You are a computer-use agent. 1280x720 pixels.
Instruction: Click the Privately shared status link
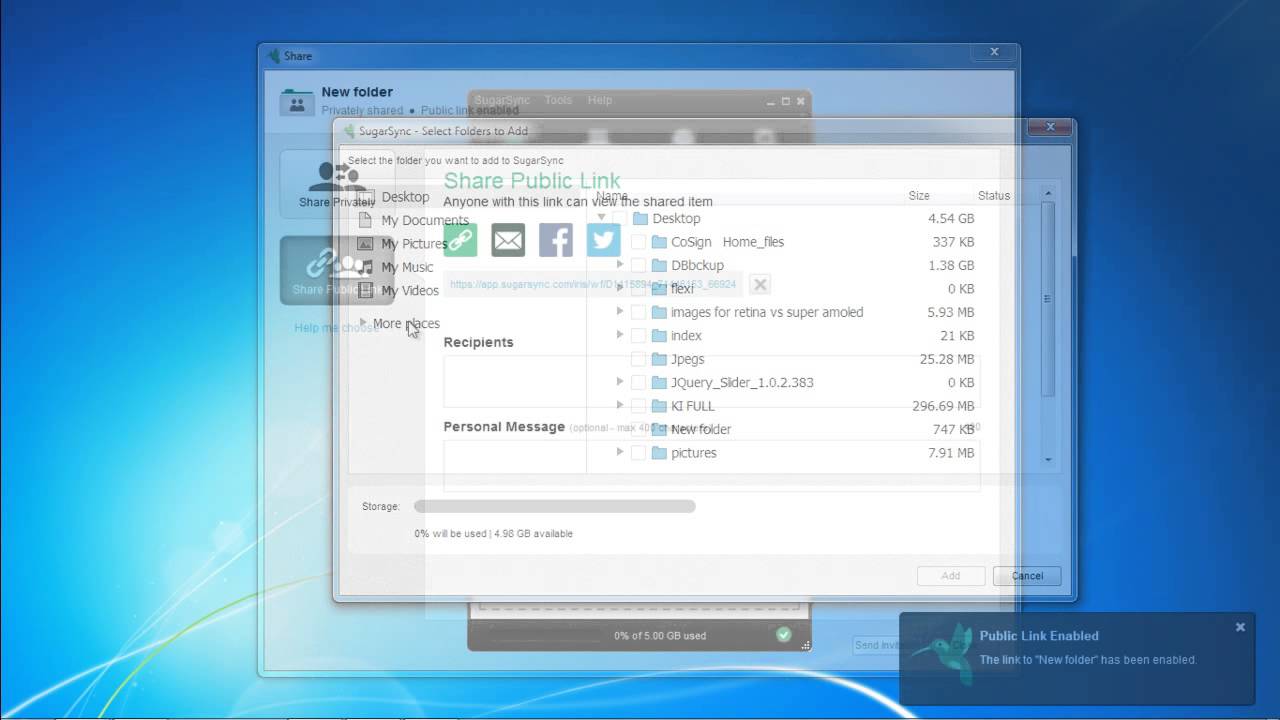tap(362, 111)
